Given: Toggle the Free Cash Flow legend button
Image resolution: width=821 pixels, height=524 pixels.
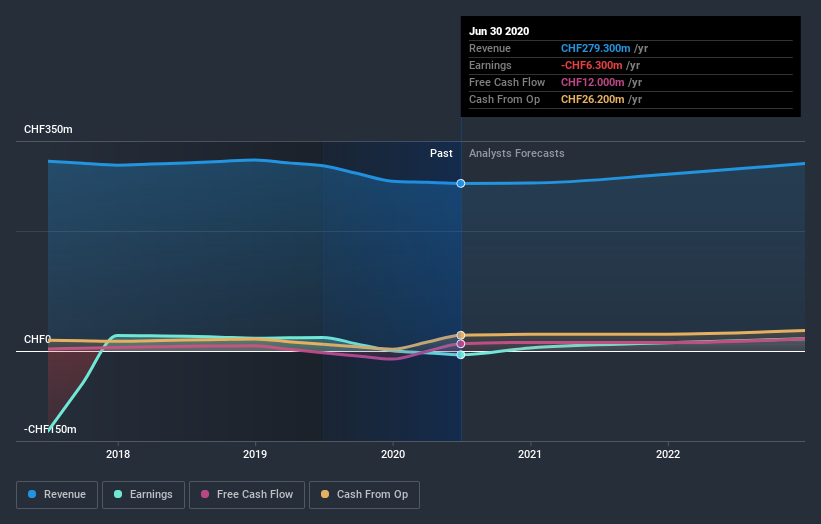Looking at the screenshot, I should pyautogui.click(x=247, y=495).
